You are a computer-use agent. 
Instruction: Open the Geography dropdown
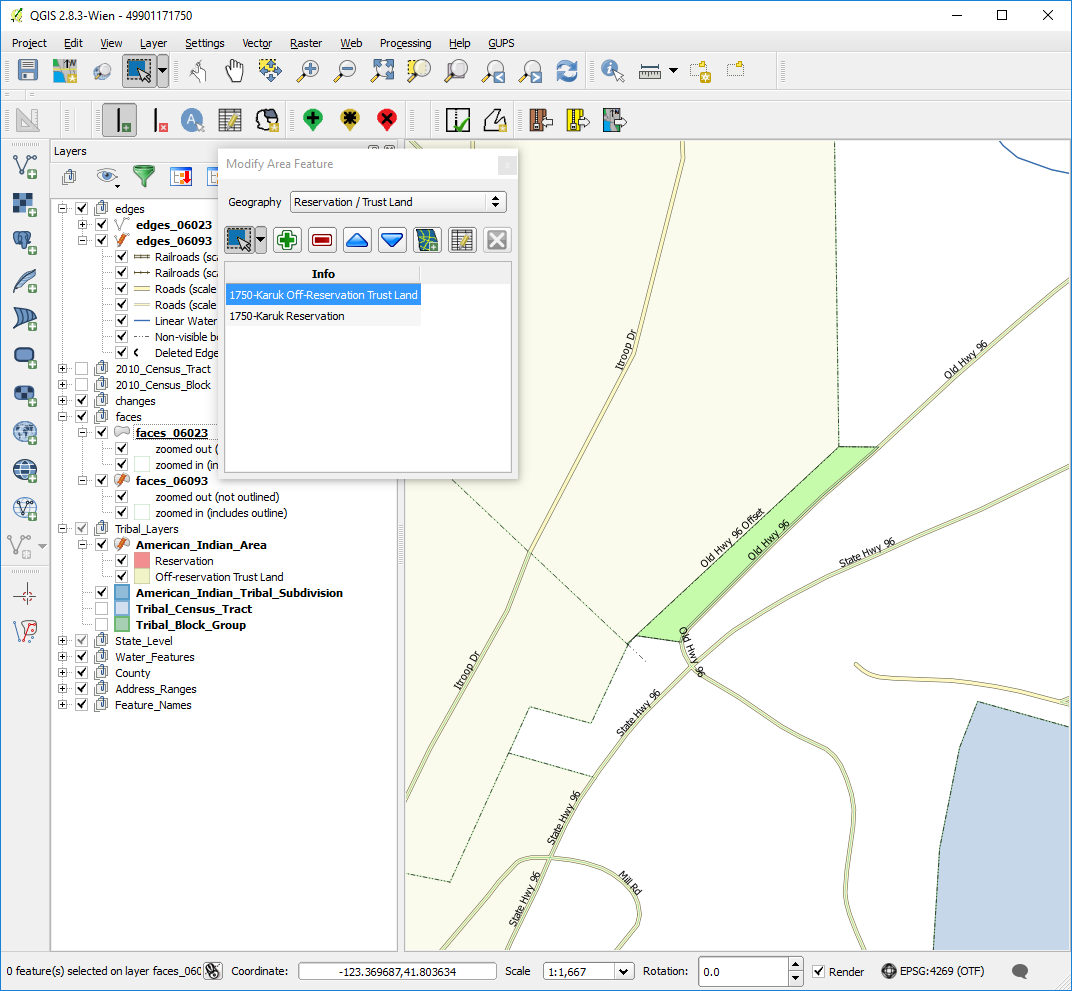coord(398,202)
